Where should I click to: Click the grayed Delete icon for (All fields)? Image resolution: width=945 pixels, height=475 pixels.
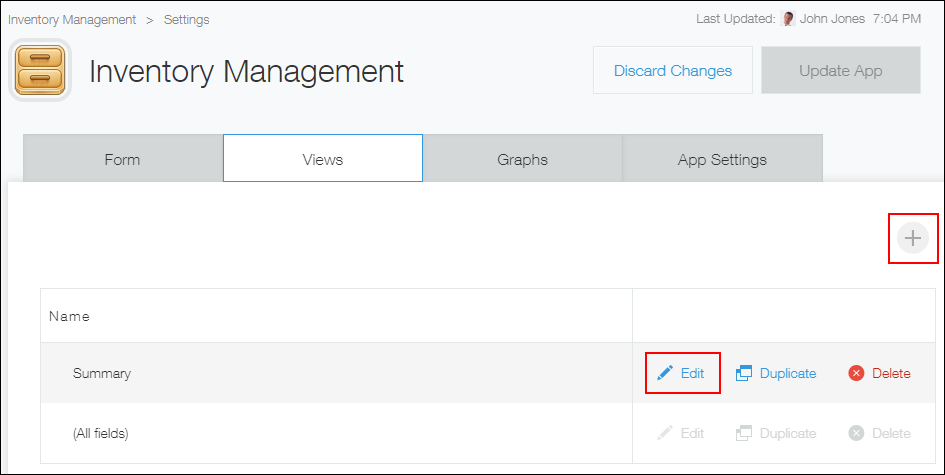coord(856,433)
